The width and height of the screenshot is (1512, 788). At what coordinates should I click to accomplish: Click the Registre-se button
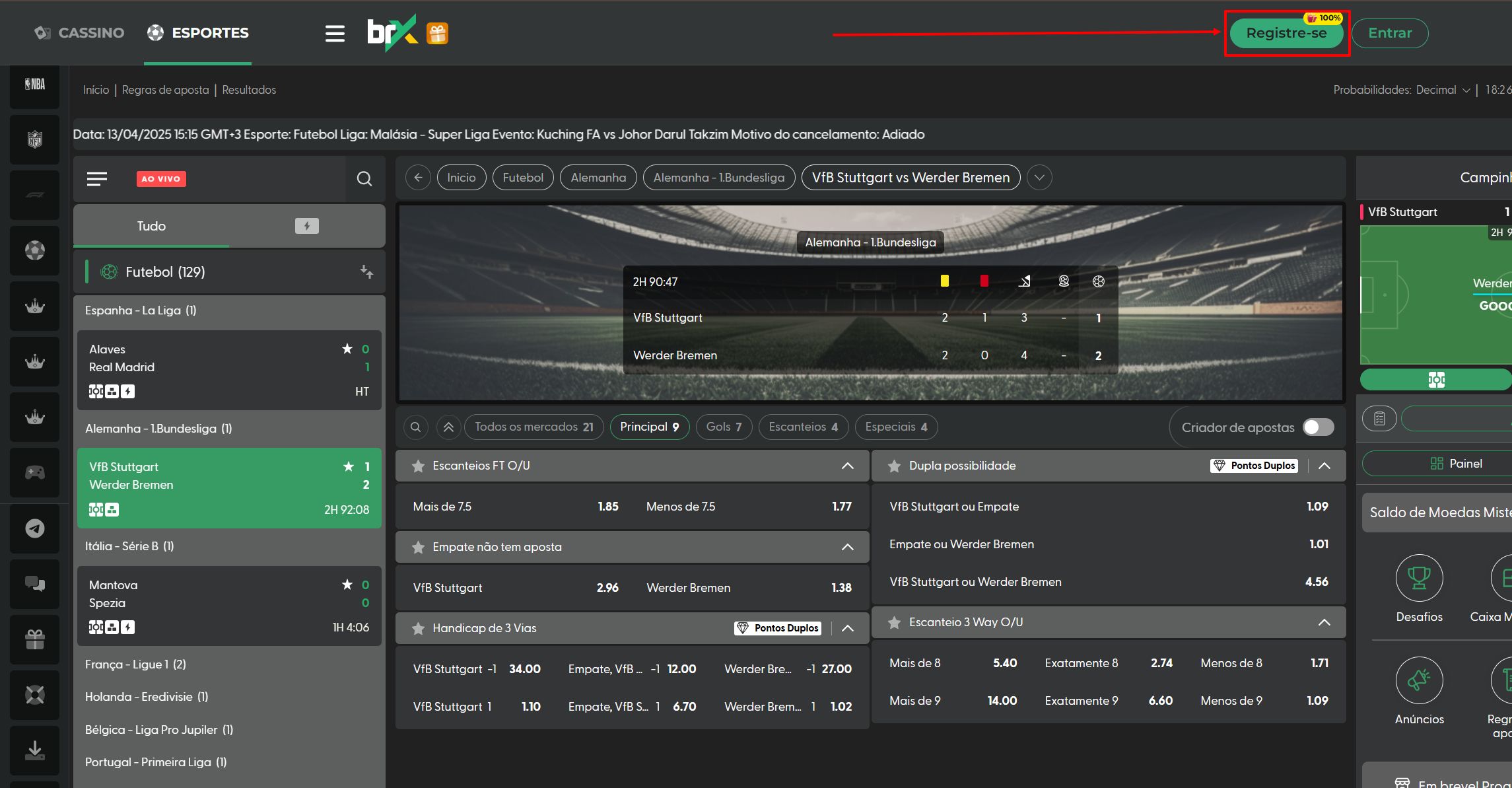pos(1286,33)
